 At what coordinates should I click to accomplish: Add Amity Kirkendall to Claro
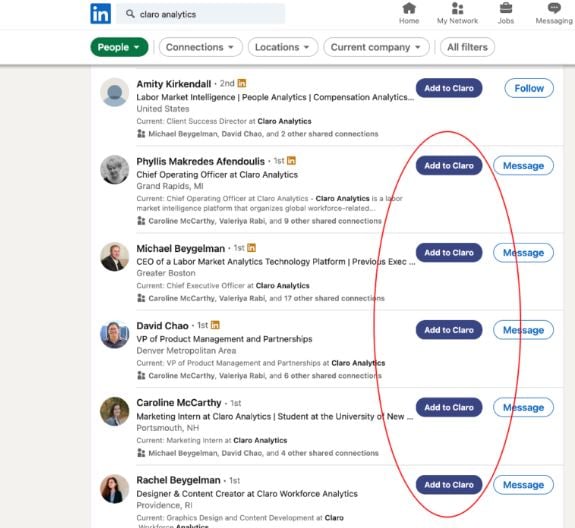449,88
